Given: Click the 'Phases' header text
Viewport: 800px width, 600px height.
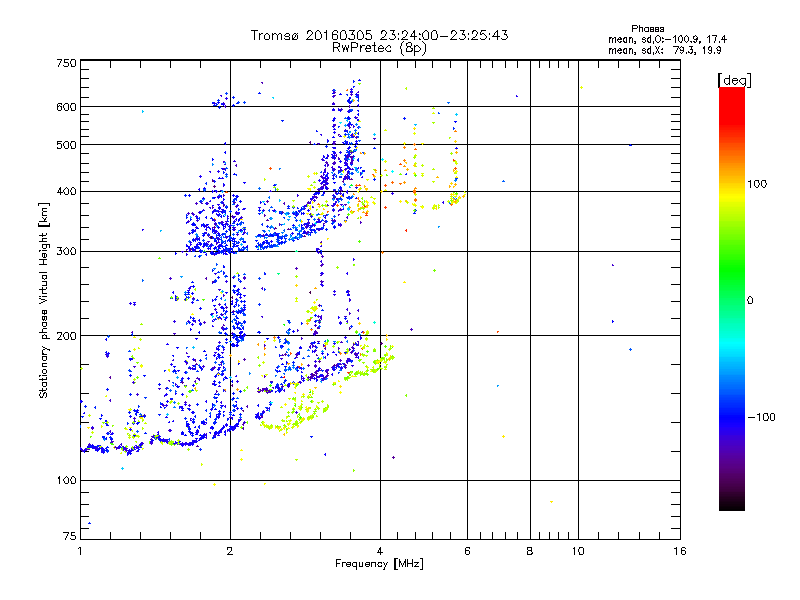Looking at the screenshot, I should (x=647, y=29).
